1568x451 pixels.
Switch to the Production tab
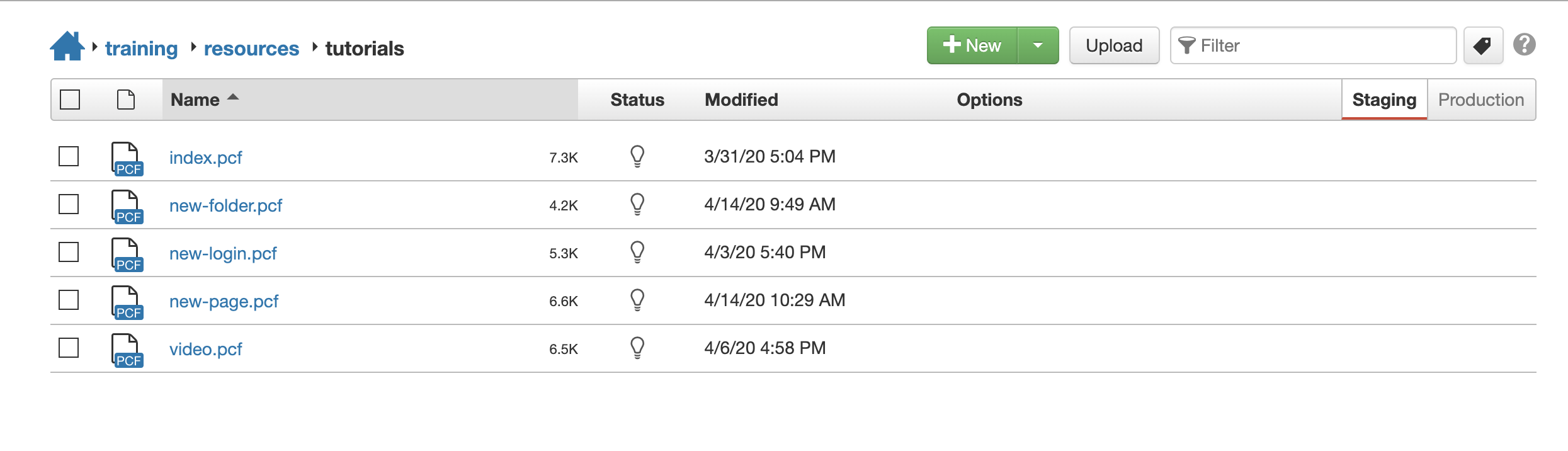[1481, 100]
